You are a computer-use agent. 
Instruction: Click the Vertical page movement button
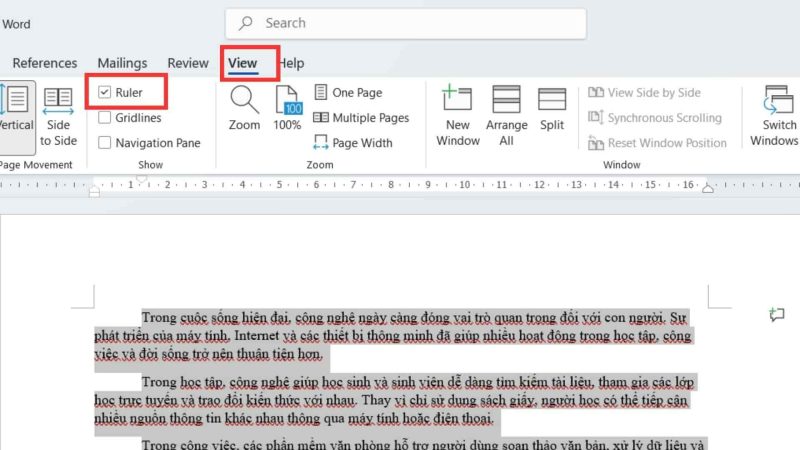[17, 116]
